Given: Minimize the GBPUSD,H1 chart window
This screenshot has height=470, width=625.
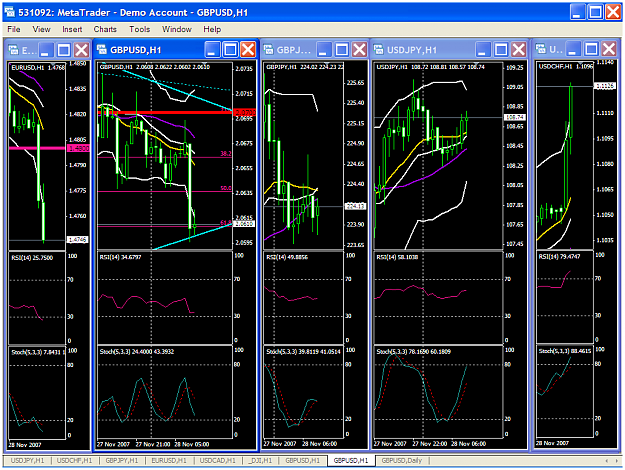Looking at the screenshot, I should [x=212, y=50].
